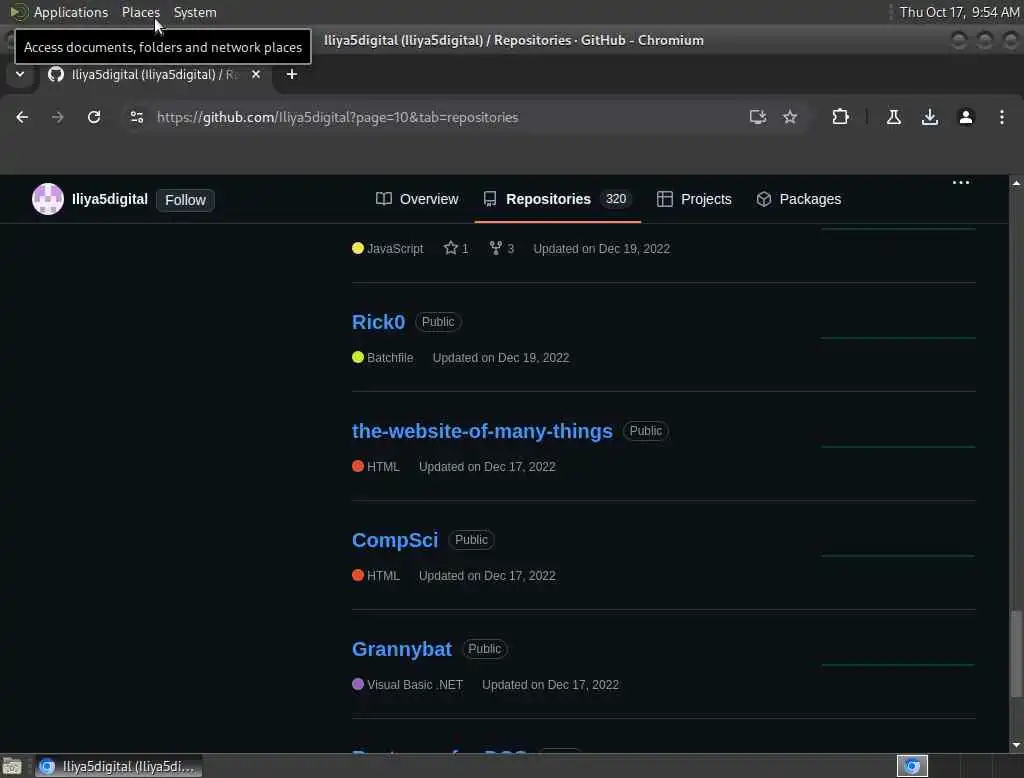This screenshot has height=778, width=1024.
Task: Open the Grannybat repository
Action: pos(402,649)
